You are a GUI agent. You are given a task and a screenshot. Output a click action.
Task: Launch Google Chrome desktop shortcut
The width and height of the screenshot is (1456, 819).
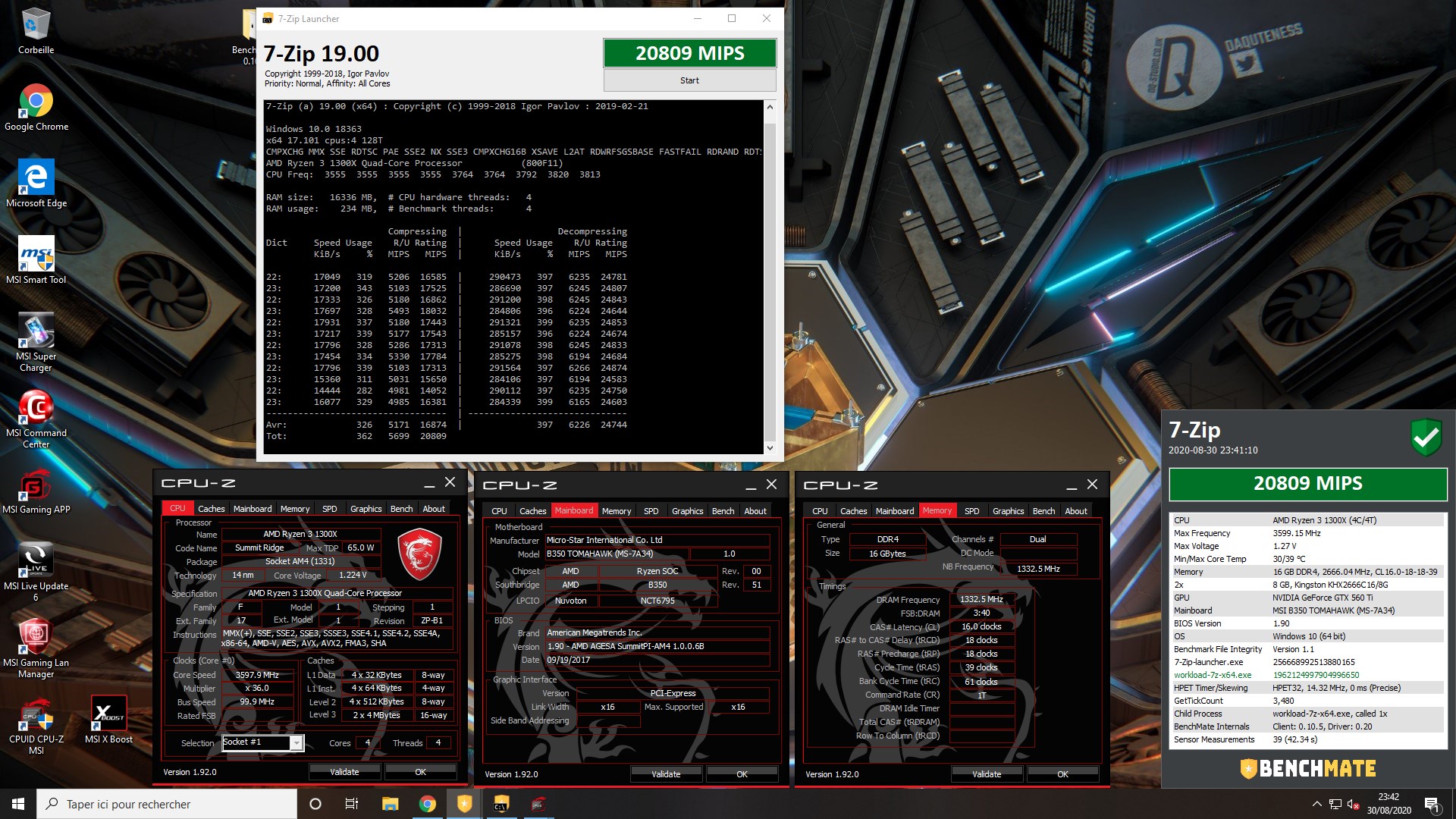pos(36,108)
